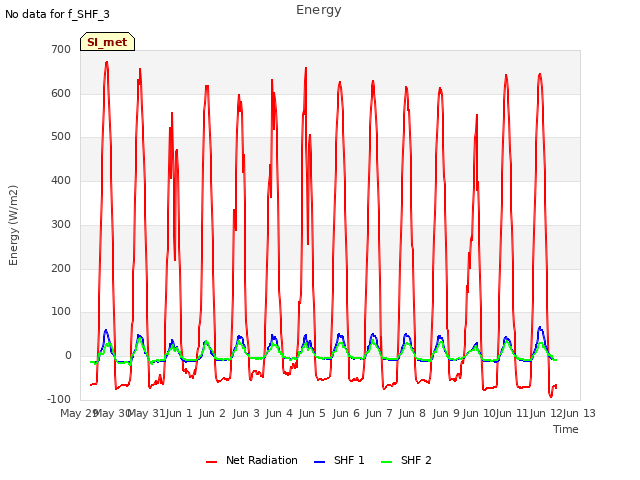Click the Jun 1 x-axis date label
The height and width of the screenshot is (480, 640).
coord(179,413)
